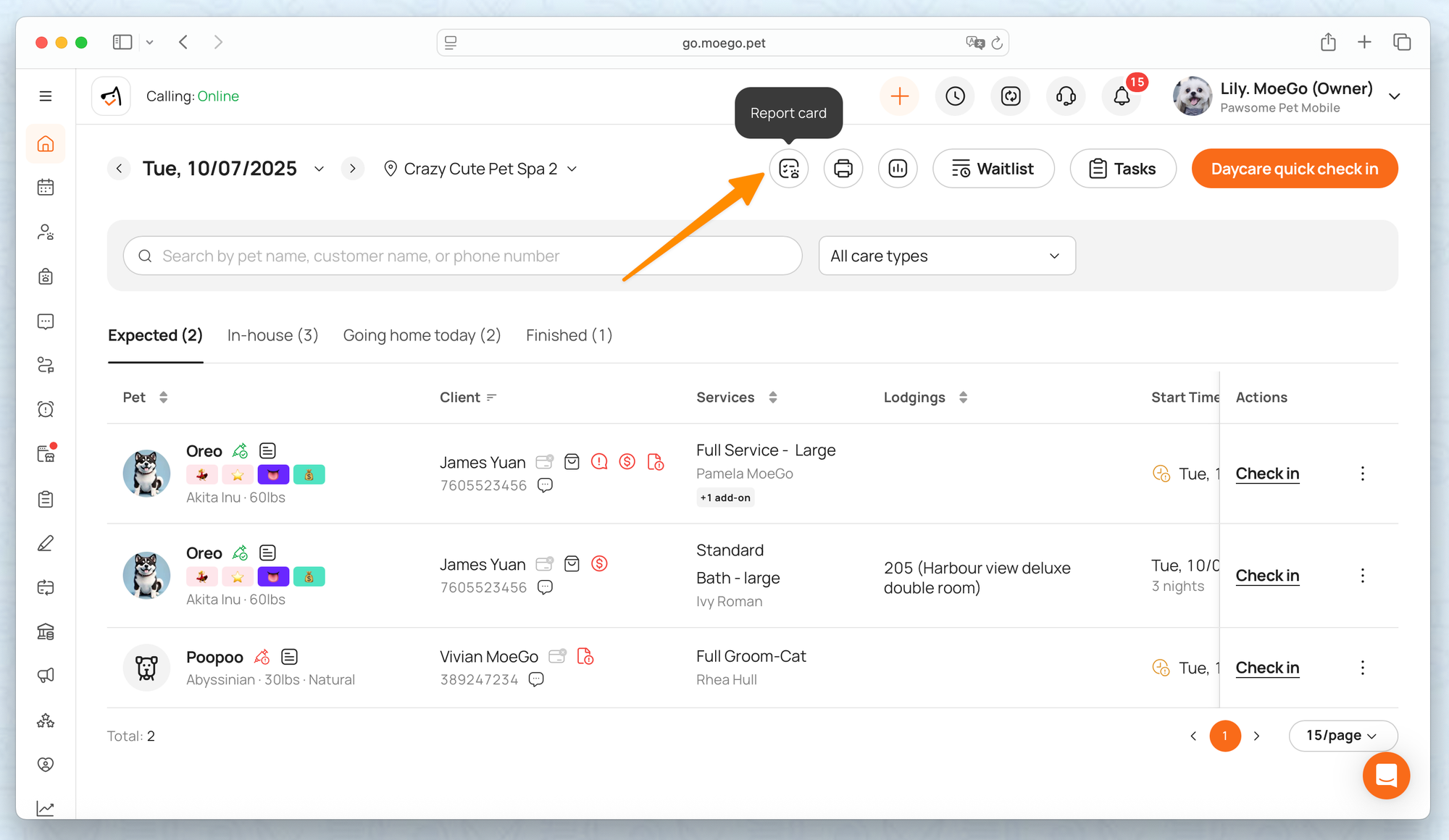
Task: Open the notifications bell with 15 badge
Action: click(x=1121, y=96)
